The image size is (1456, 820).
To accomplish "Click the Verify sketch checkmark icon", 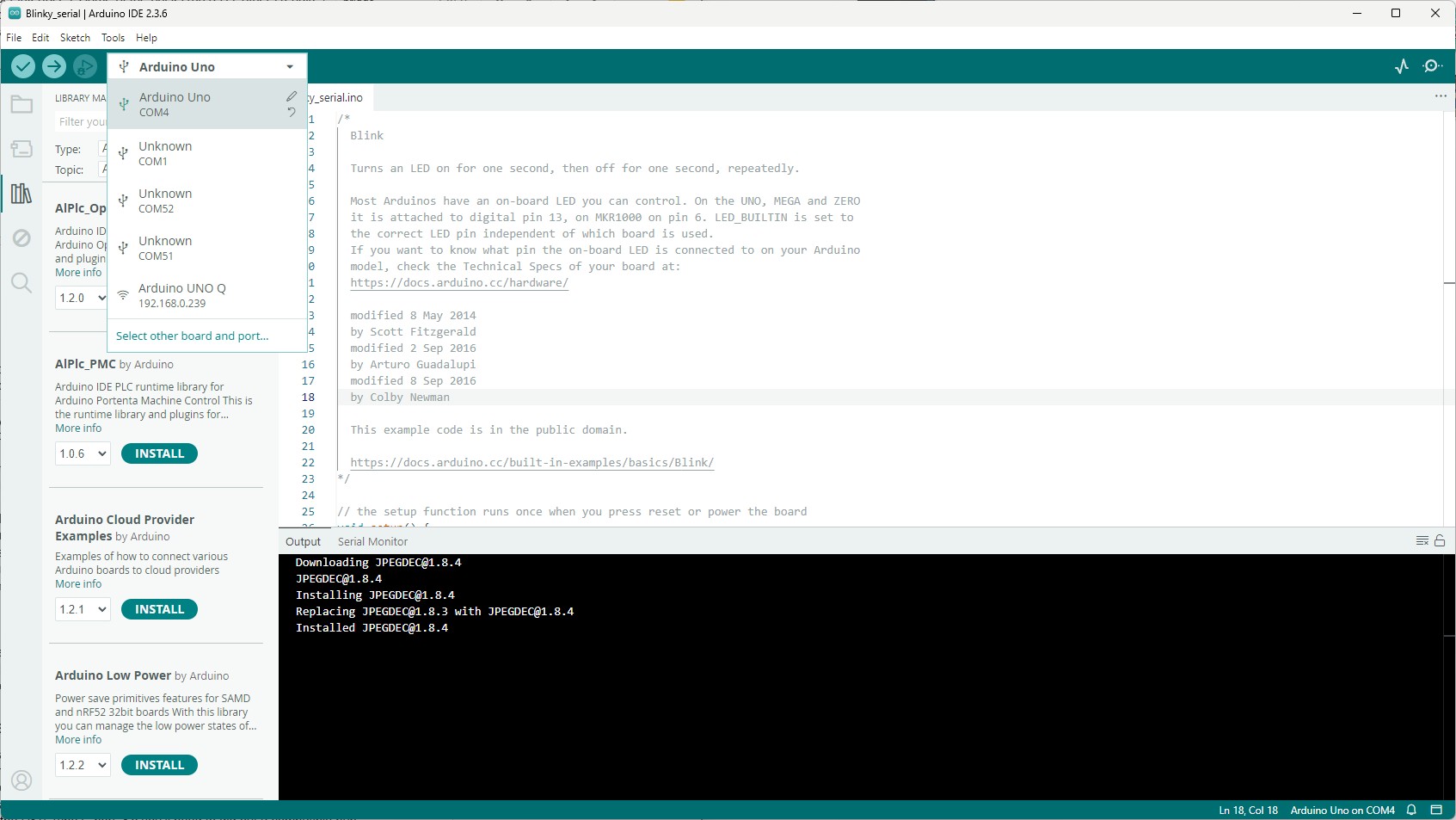I will pyautogui.click(x=23, y=66).
